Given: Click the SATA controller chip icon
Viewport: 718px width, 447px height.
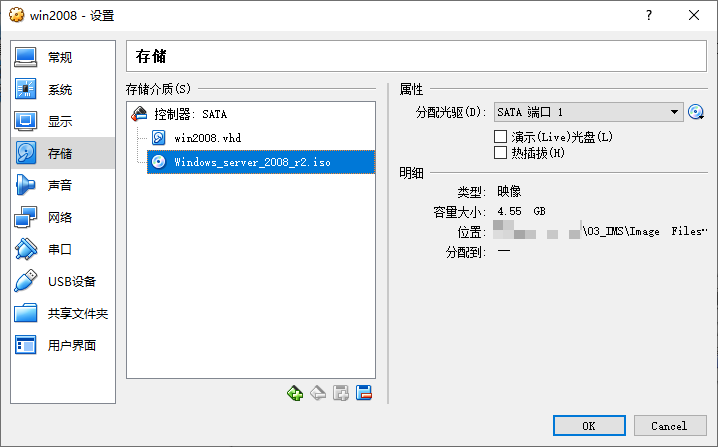Looking at the screenshot, I should [x=139, y=114].
